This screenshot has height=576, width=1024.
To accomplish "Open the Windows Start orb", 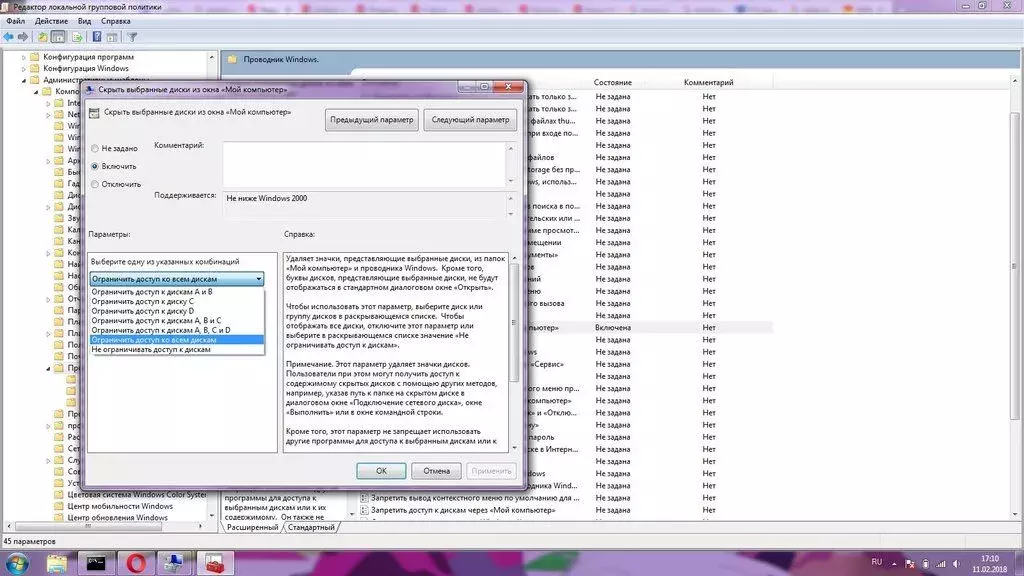I will (16, 563).
